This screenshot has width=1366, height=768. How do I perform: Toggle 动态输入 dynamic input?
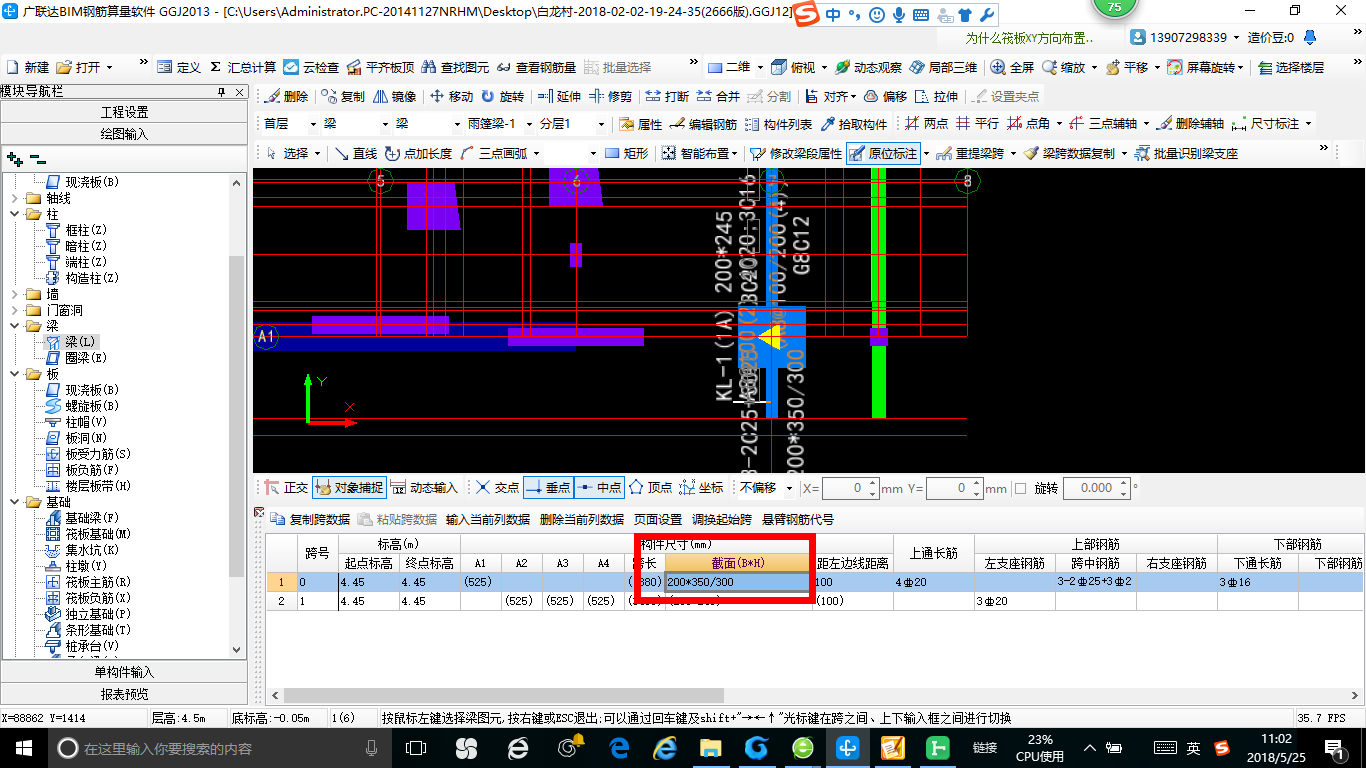tap(424, 488)
